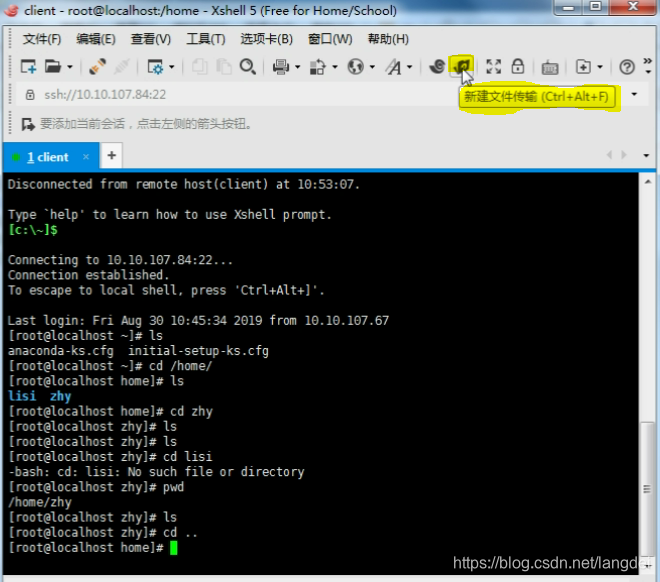Expand the Encoding globe dropdown arrow

[x=372, y=67]
